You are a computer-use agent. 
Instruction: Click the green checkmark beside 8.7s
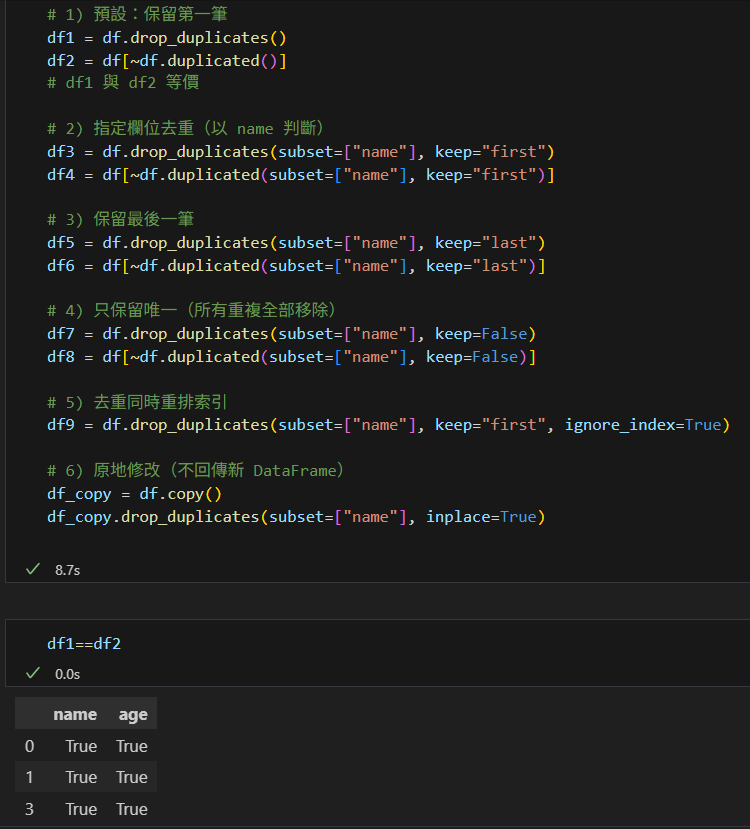[33, 569]
